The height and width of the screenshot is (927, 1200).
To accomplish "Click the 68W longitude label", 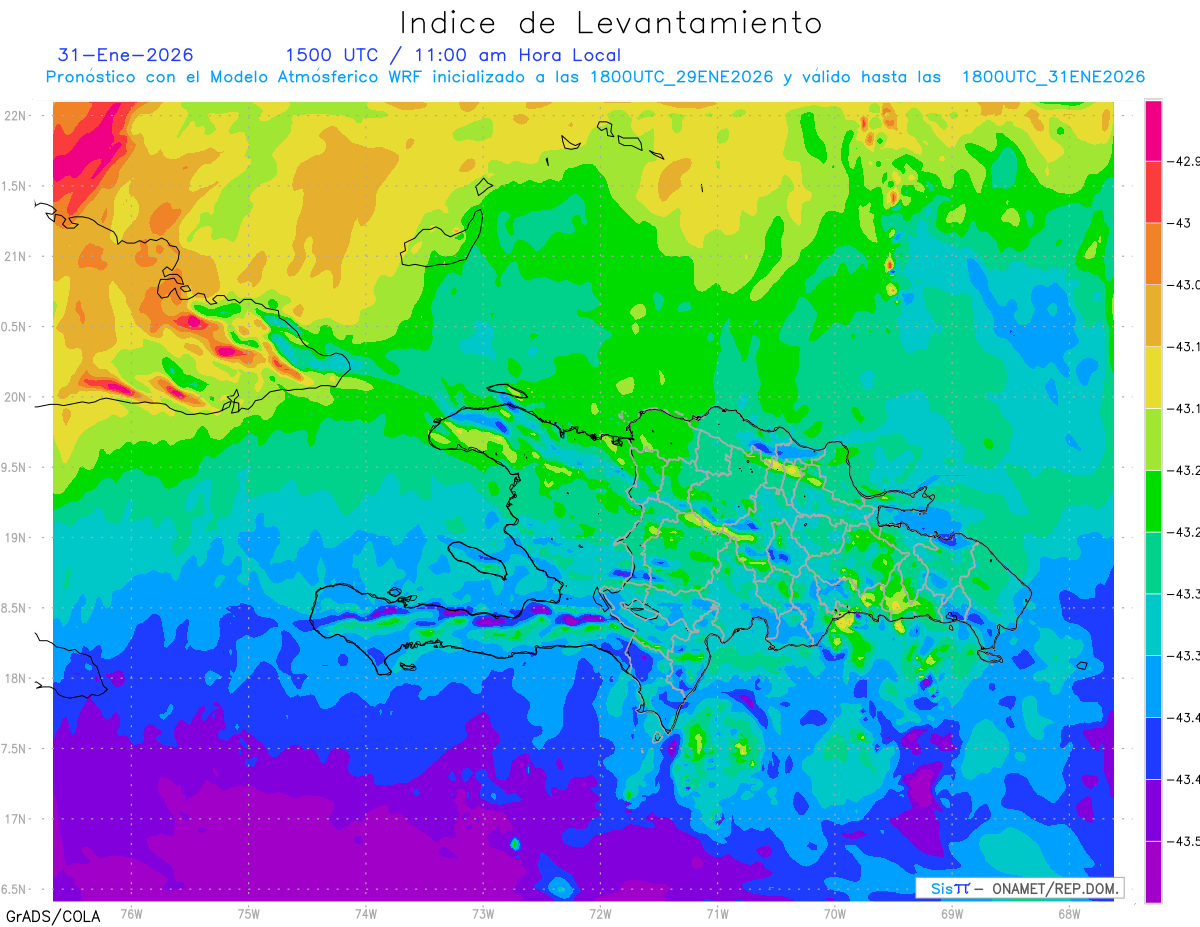I will coord(1069,914).
